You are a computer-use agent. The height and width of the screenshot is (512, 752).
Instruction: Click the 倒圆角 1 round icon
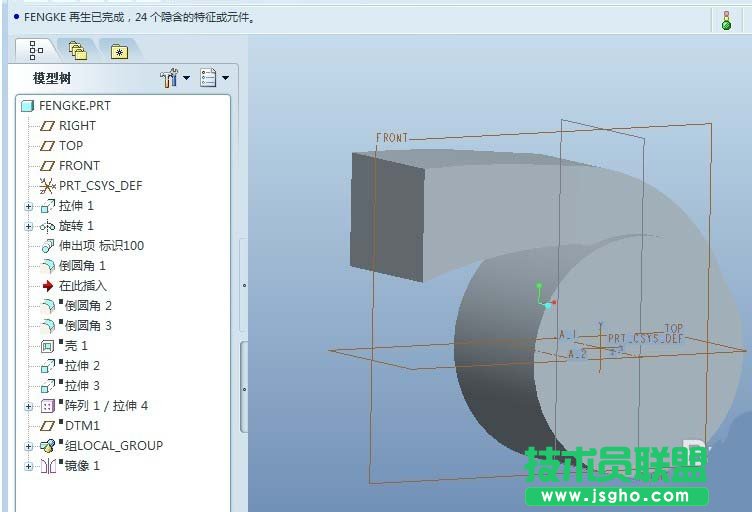pyautogui.click(x=47, y=267)
